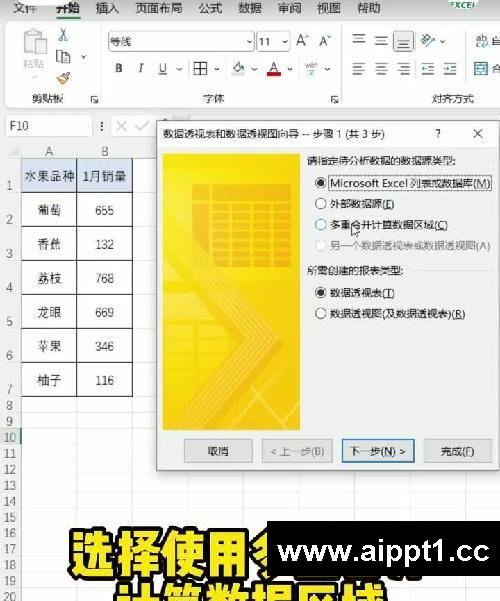This screenshot has height=601, width=500.
Task: Click the 完成(F) button
Action: click(458, 451)
